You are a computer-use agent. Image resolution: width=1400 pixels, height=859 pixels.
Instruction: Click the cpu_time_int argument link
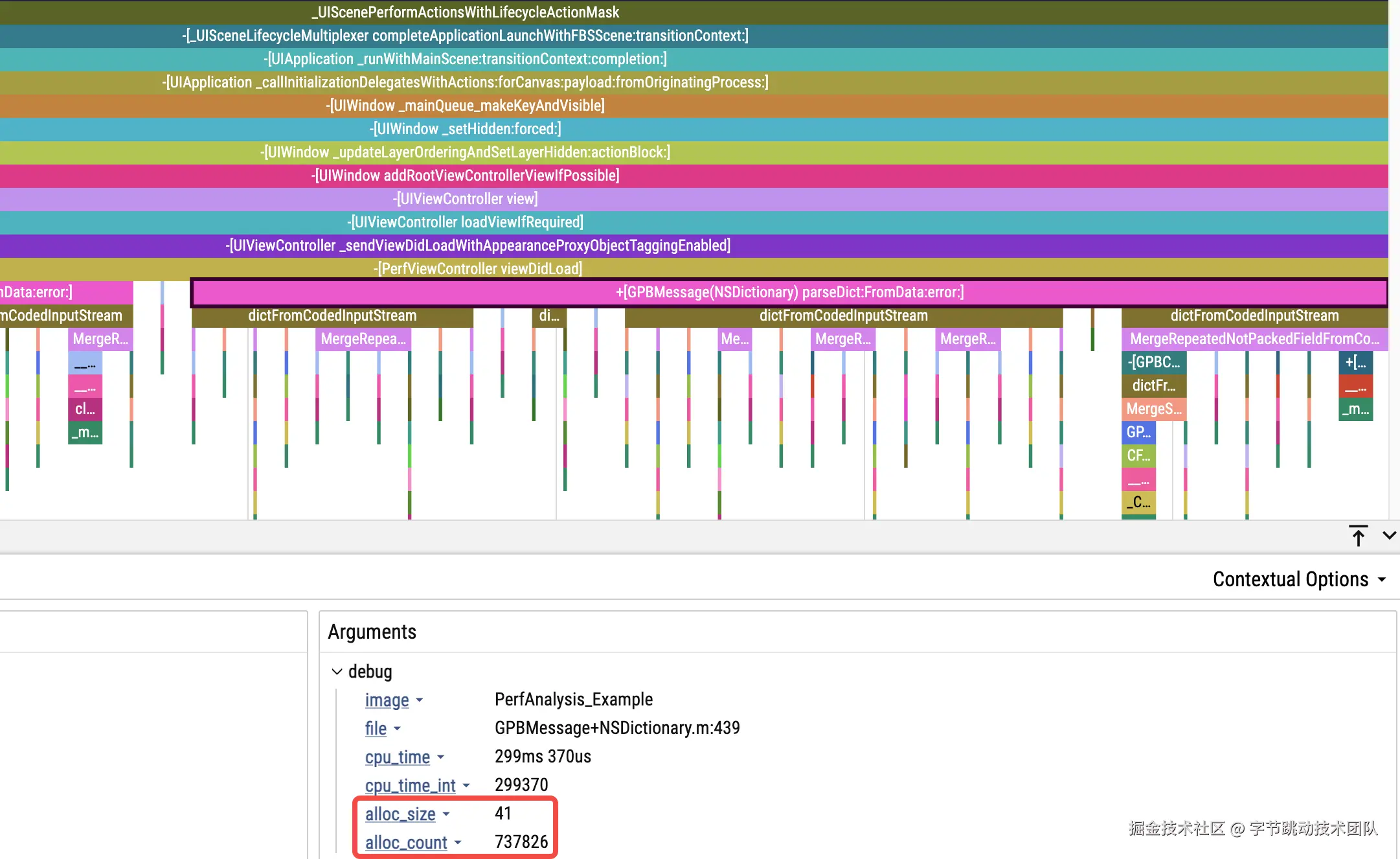pos(410,786)
